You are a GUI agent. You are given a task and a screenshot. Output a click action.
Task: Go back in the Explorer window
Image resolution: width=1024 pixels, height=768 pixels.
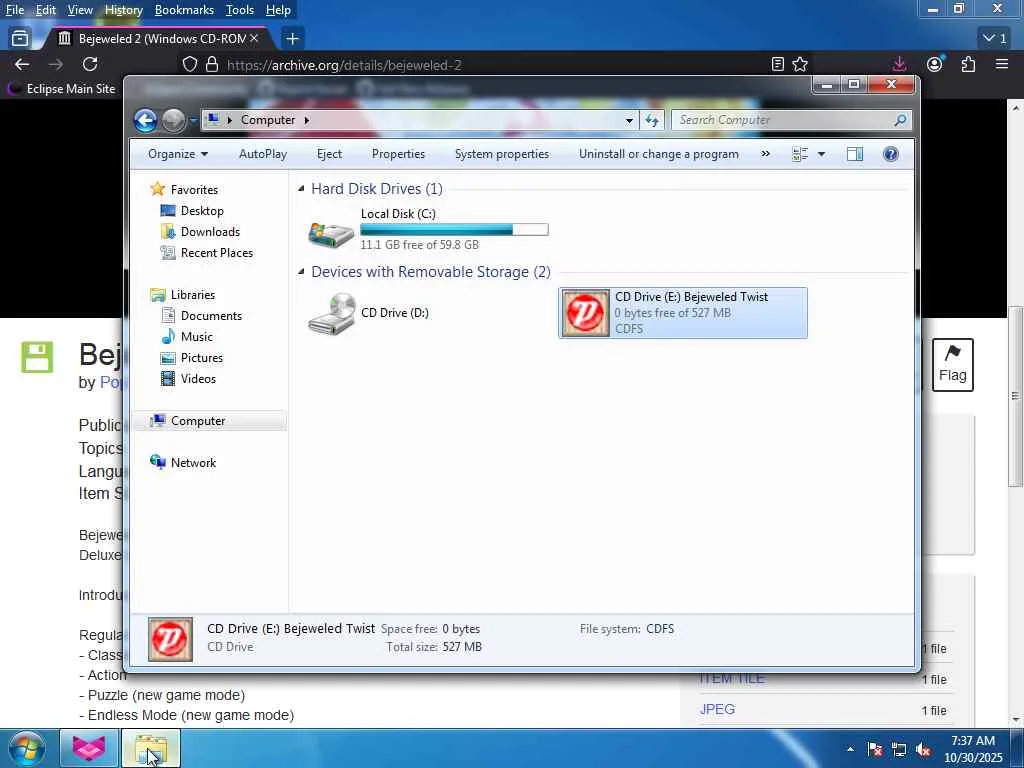point(146,120)
